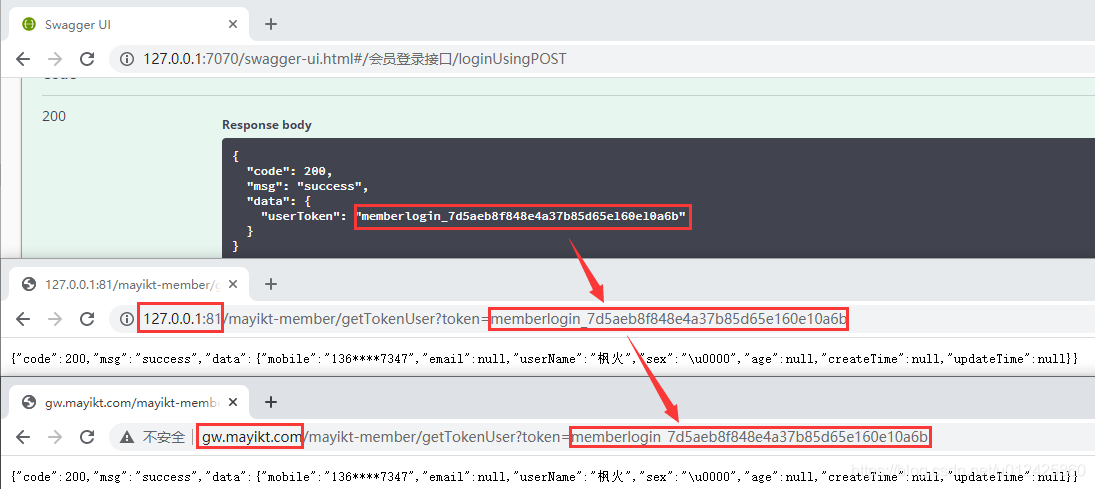Open new tab in the 127.0.0.1:81 window
The width and height of the screenshot is (1095, 489).
coord(271,284)
